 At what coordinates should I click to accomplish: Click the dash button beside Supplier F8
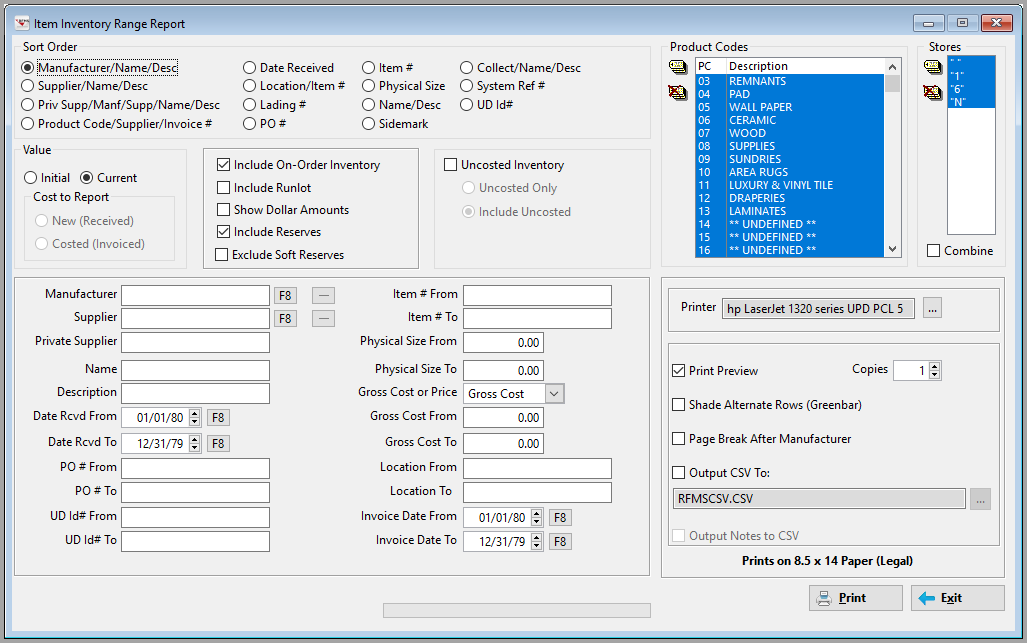[323, 318]
